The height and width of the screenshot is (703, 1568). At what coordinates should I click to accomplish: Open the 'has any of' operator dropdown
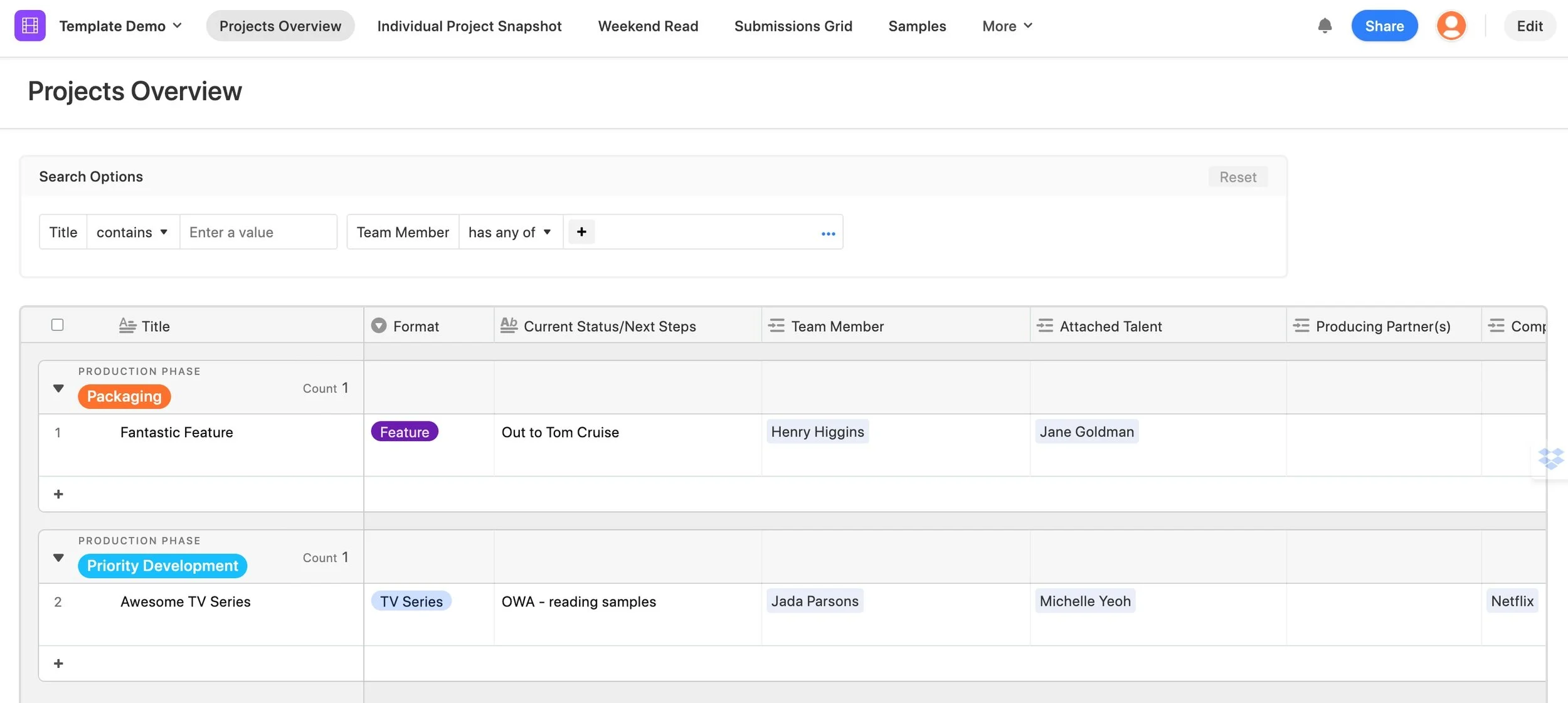pyautogui.click(x=509, y=232)
